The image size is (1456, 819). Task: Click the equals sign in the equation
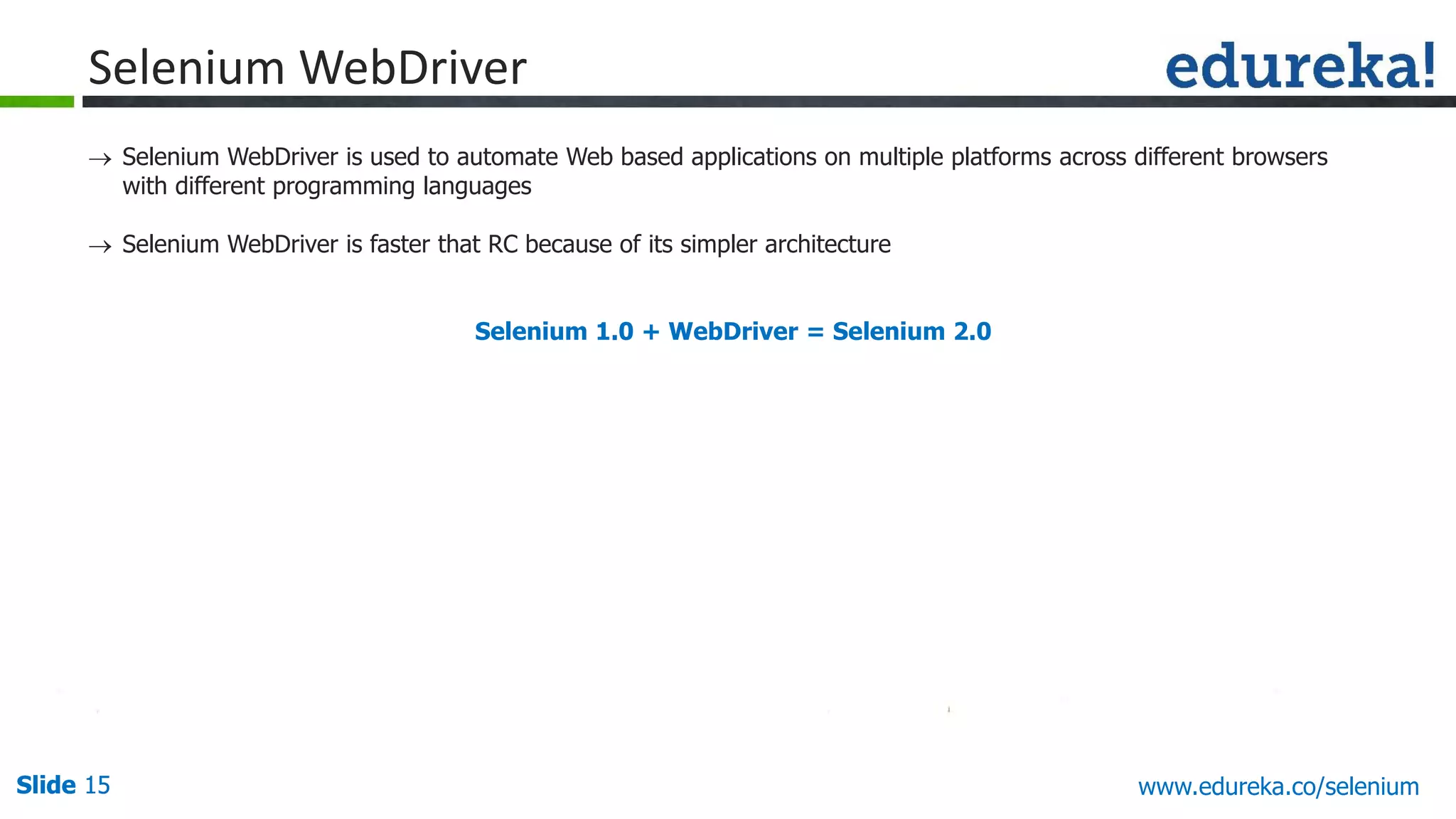(815, 332)
